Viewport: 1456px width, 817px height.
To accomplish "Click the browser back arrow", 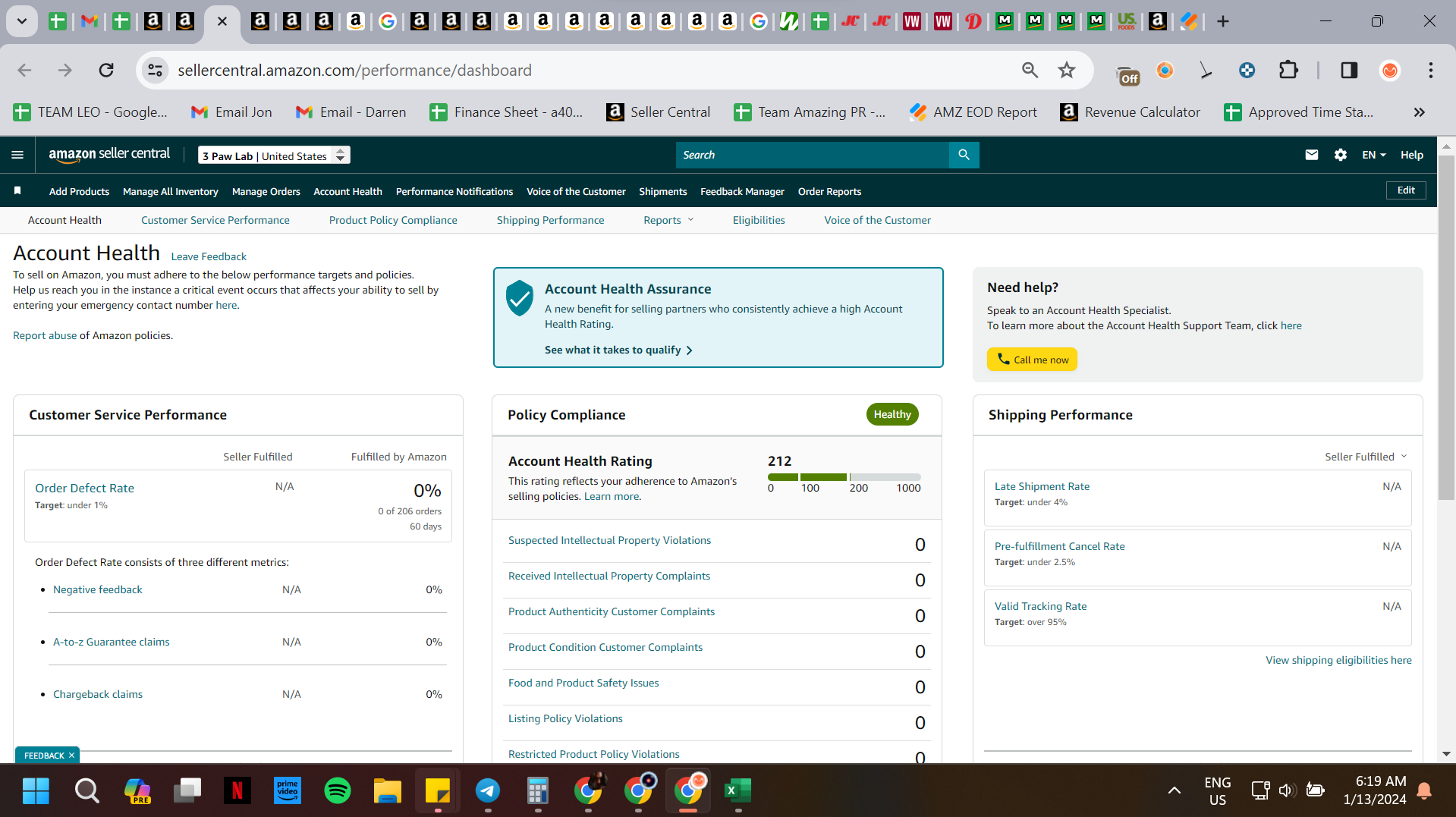I will click(24, 71).
